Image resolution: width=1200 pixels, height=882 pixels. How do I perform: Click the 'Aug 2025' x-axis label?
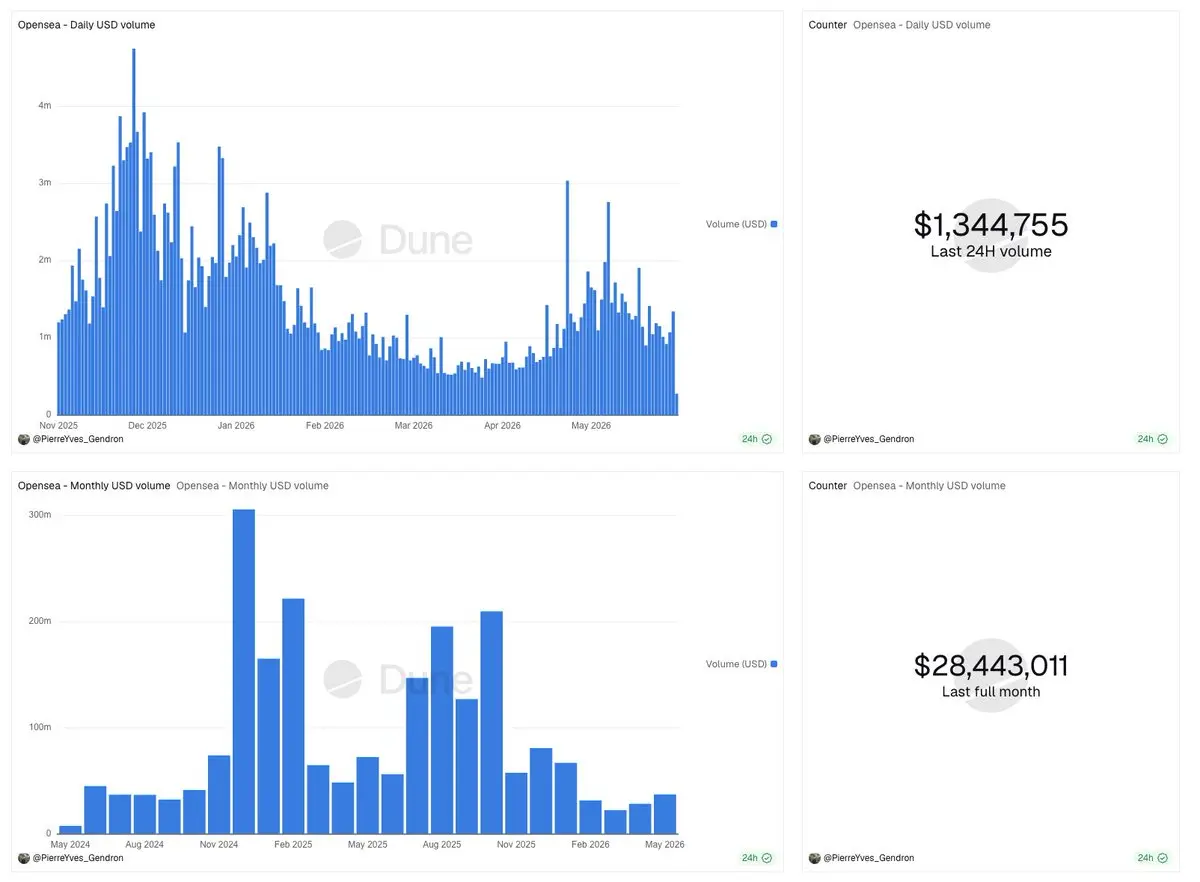coord(442,845)
